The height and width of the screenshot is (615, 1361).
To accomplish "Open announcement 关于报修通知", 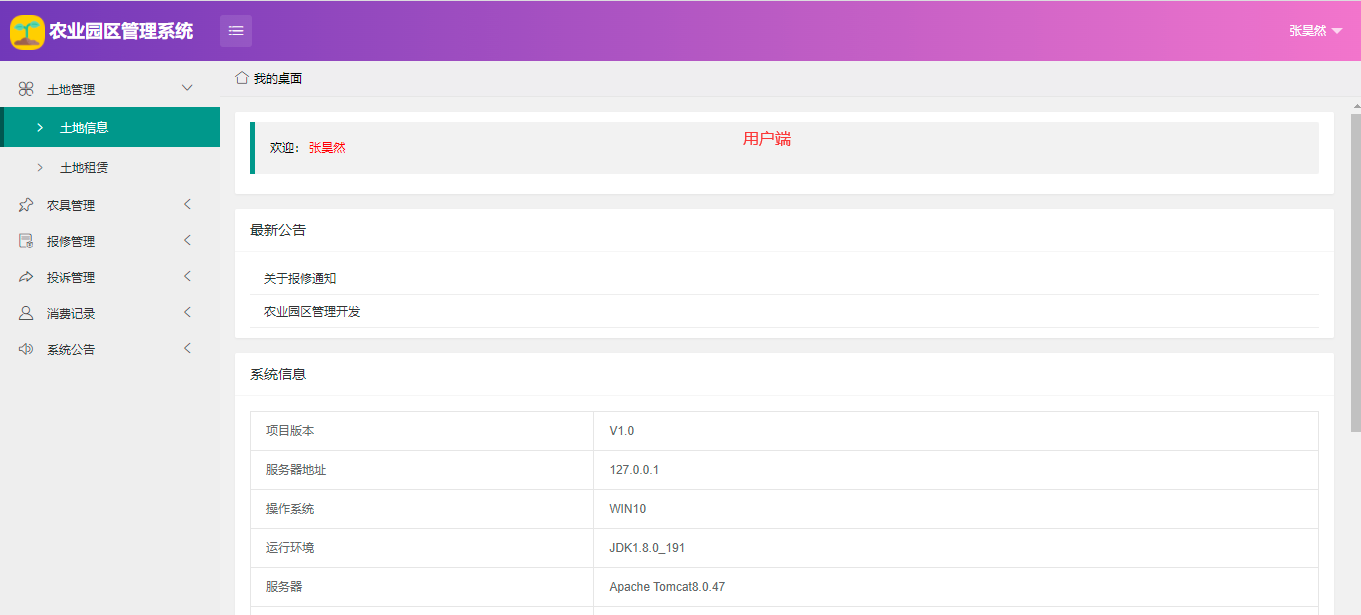I will coord(300,278).
